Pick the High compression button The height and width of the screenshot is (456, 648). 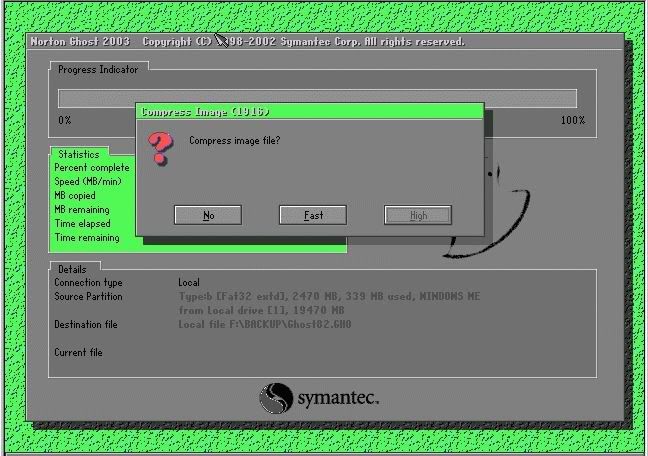click(x=418, y=215)
